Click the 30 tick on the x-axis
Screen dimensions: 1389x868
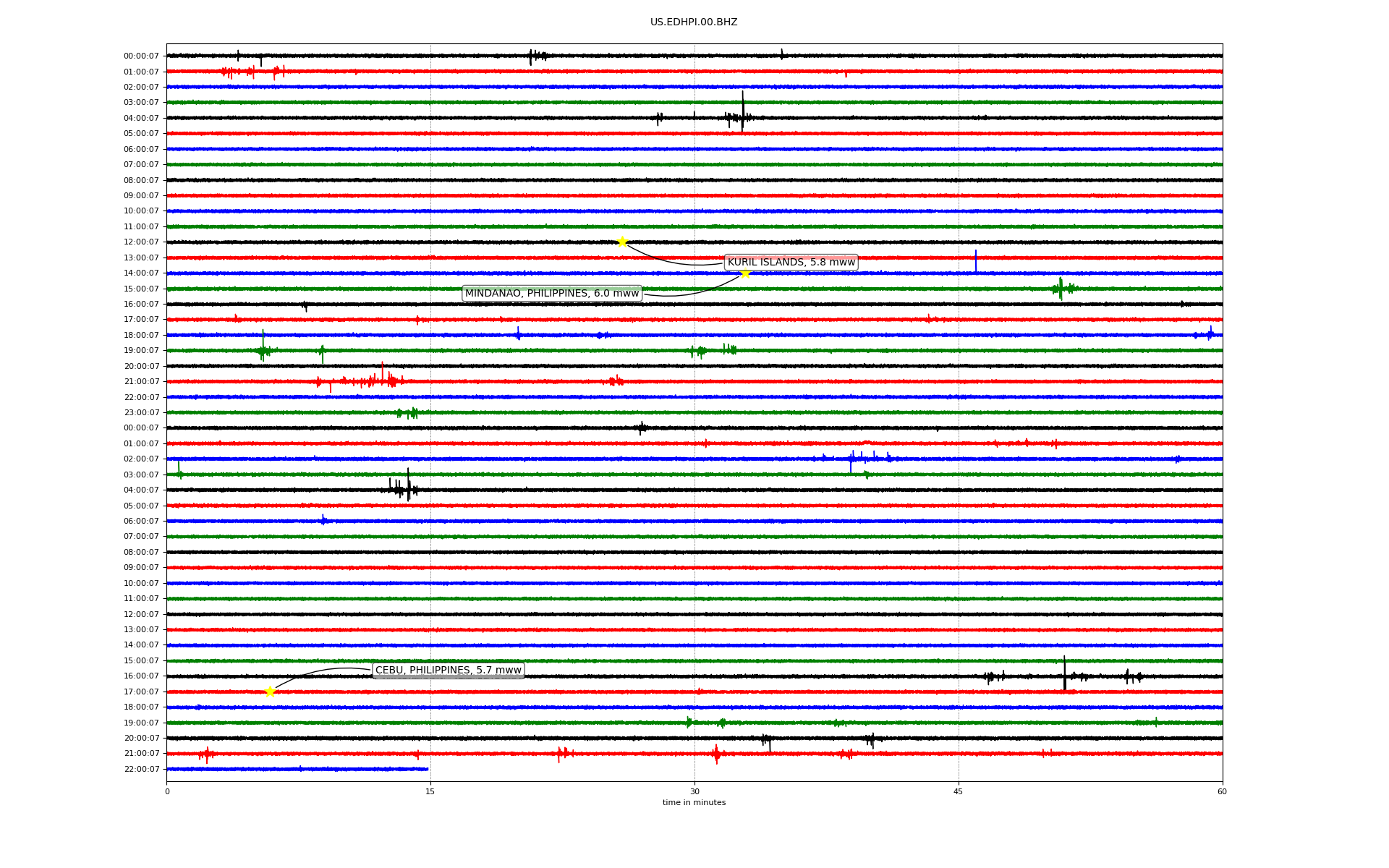pos(694,791)
